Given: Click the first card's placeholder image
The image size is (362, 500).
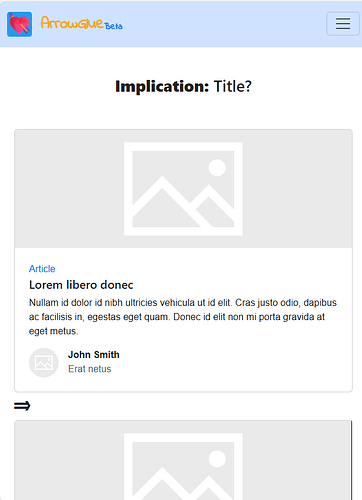Looking at the screenshot, I should [x=183, y=189].
